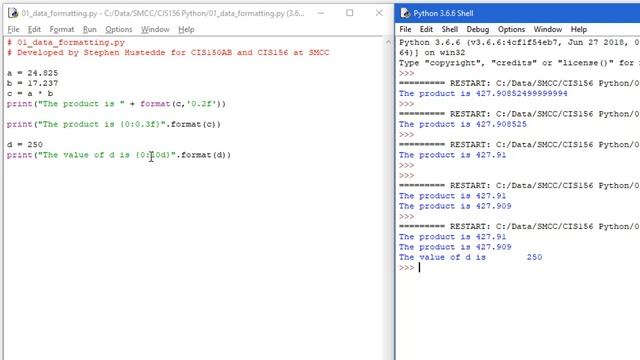The width and height of the screenshot is (640, 360).
Task: Click the editor window title text
Action: tap(163, 13)
